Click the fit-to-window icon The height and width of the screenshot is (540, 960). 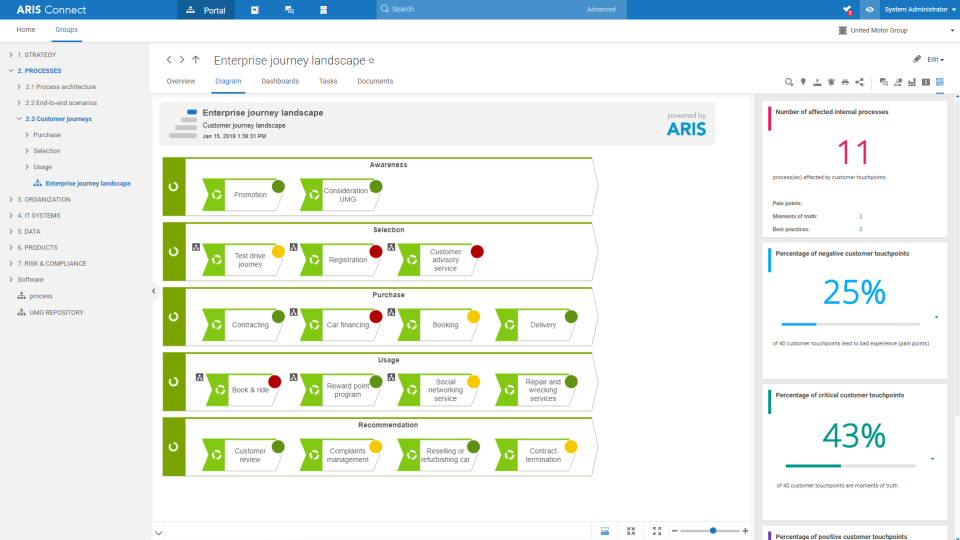point(631,531)
